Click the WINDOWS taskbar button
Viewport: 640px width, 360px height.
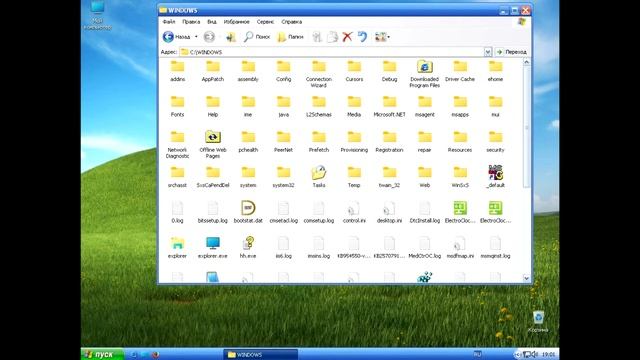click(260, 354)
